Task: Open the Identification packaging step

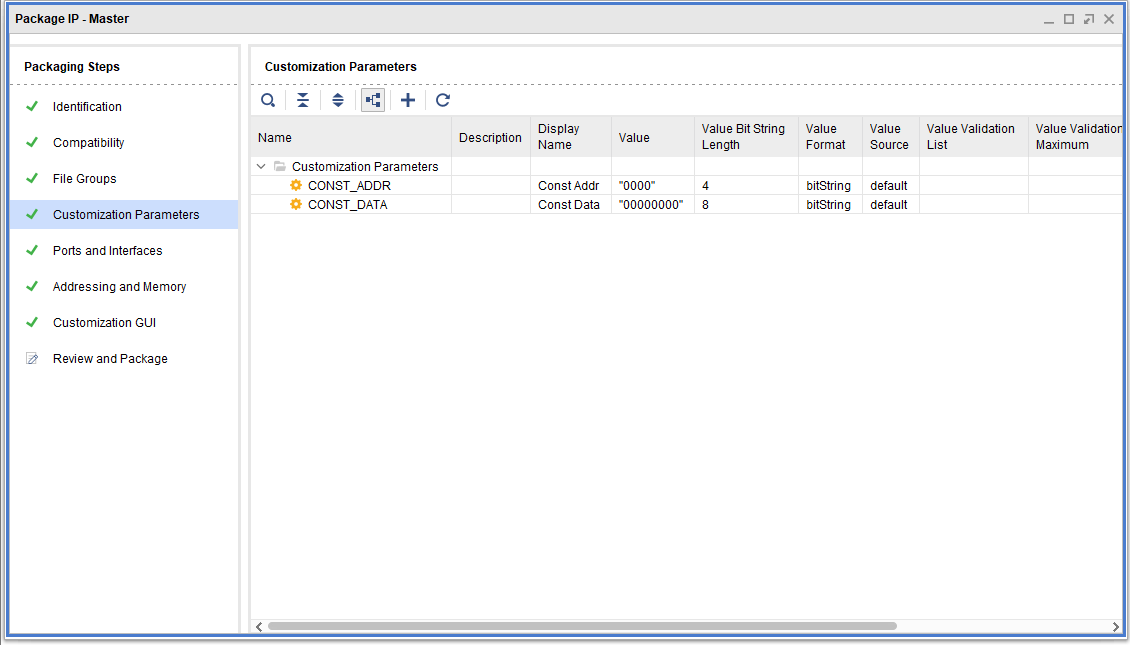Action: (x=87, y=107)
